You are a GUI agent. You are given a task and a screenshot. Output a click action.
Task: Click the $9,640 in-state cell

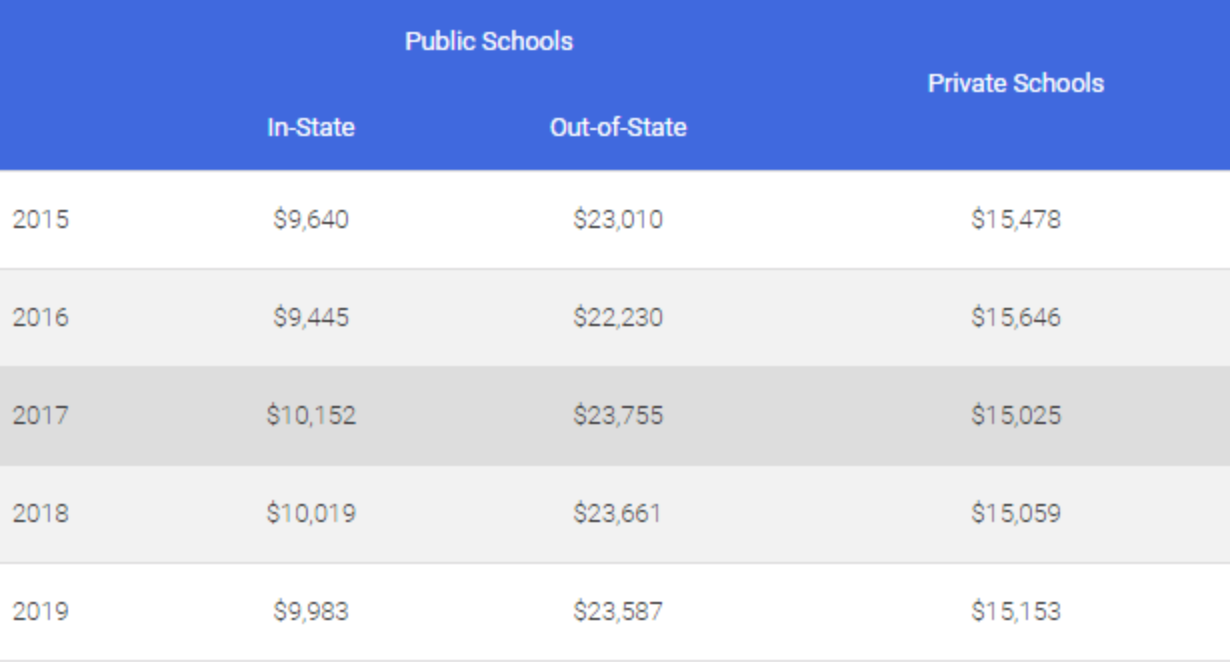tap(311, 219)
